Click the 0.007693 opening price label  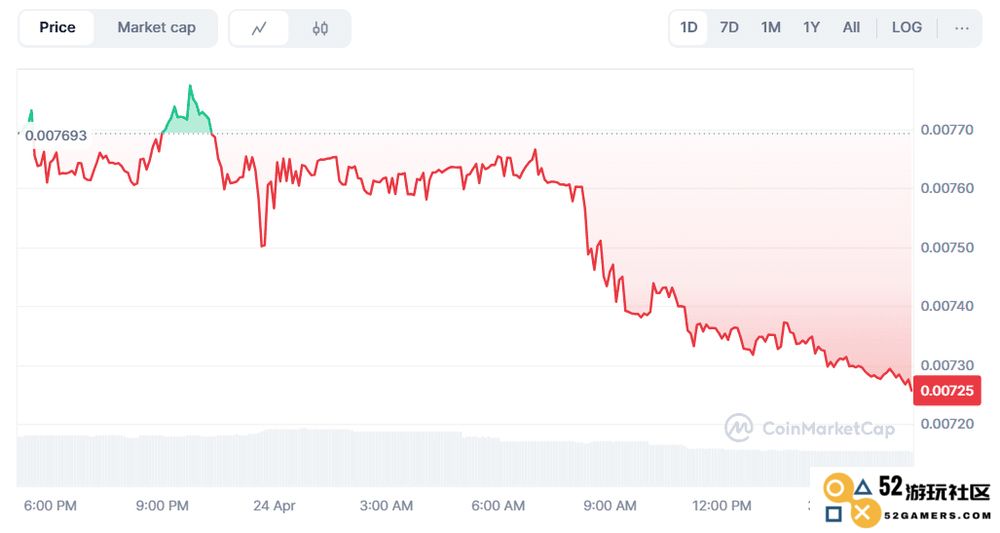coord(55,135)
